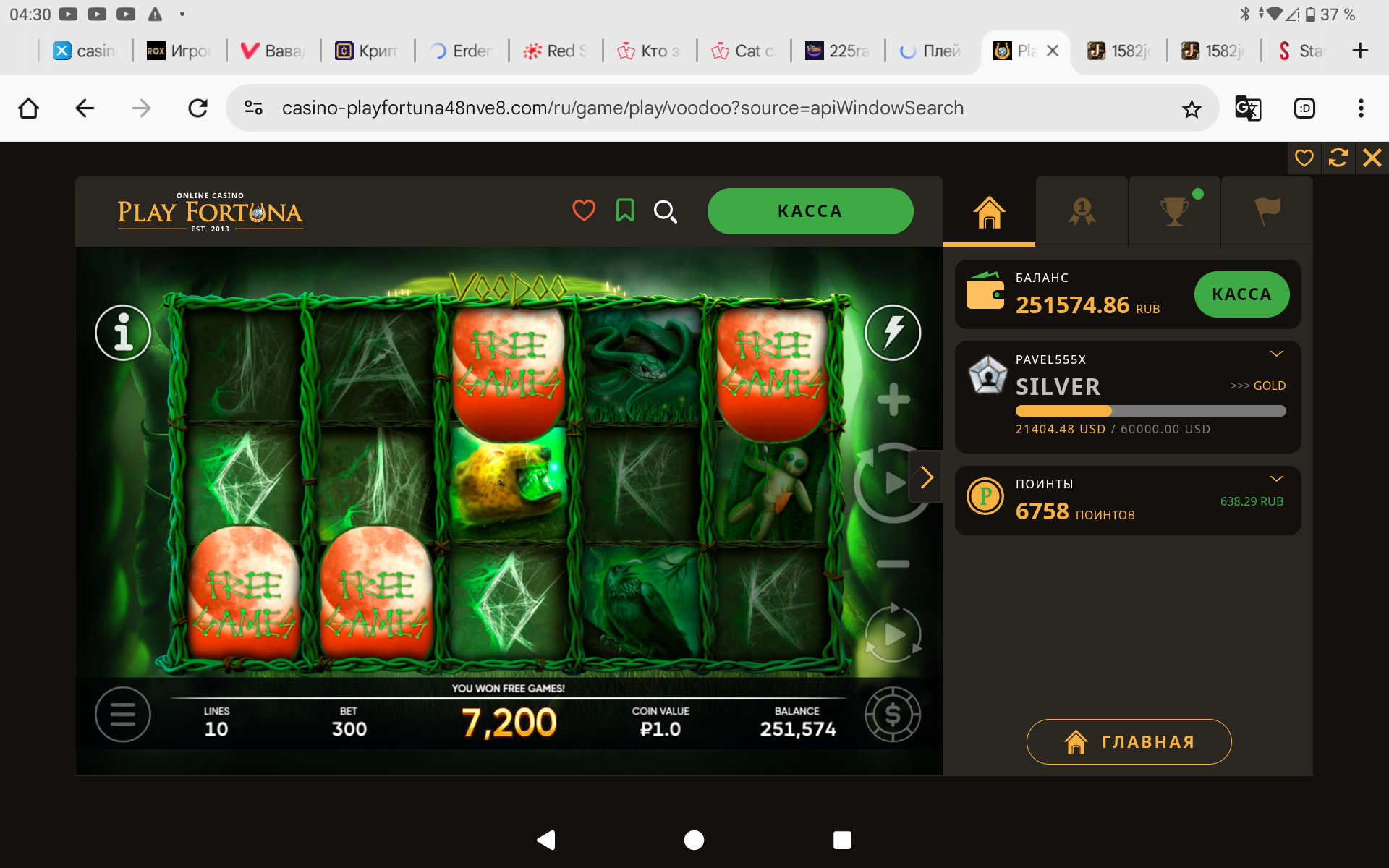Click the ГЛАВНАЯ home button

tap(1129, 741)
